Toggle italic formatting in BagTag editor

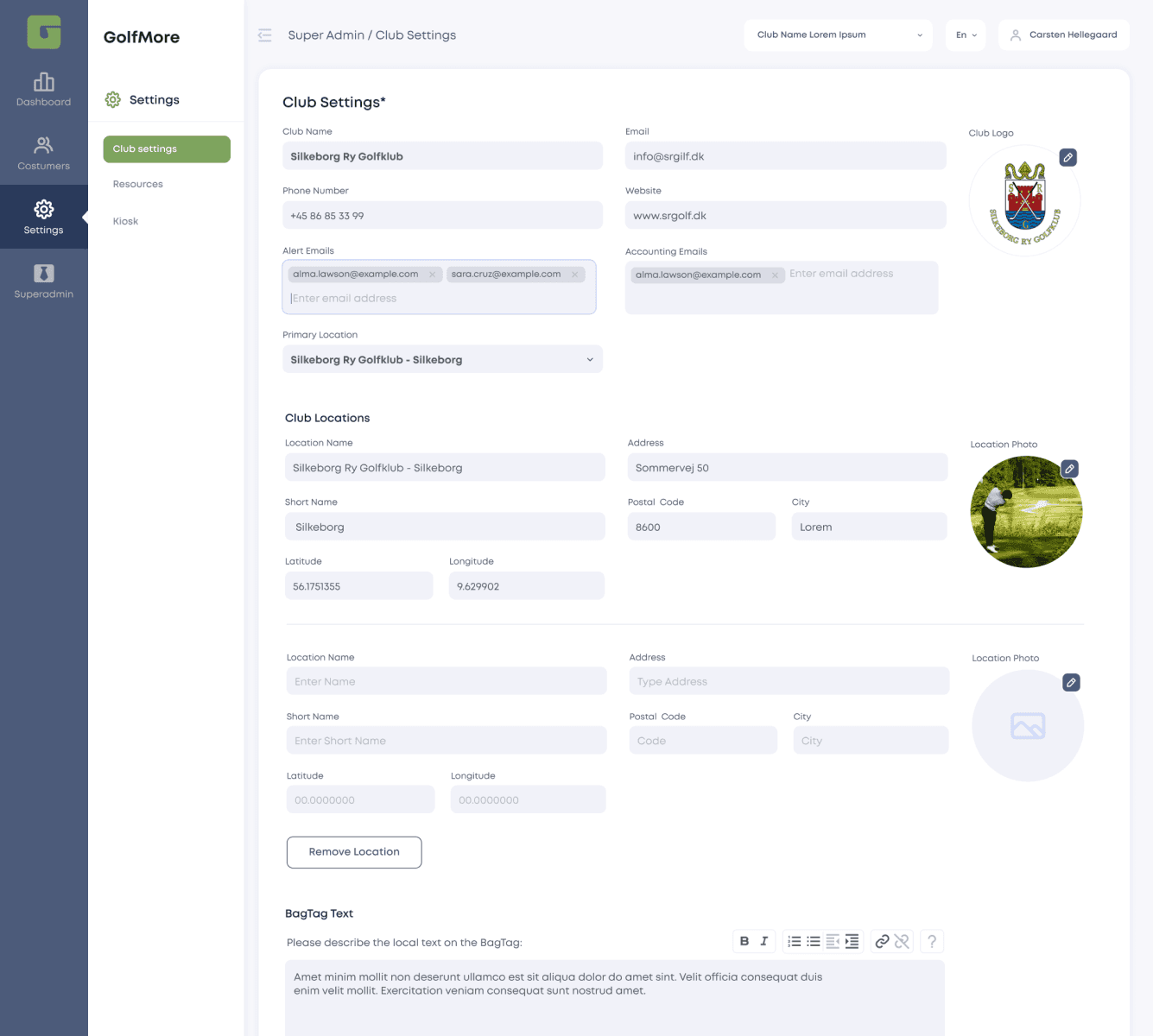(x=763, y=941)
